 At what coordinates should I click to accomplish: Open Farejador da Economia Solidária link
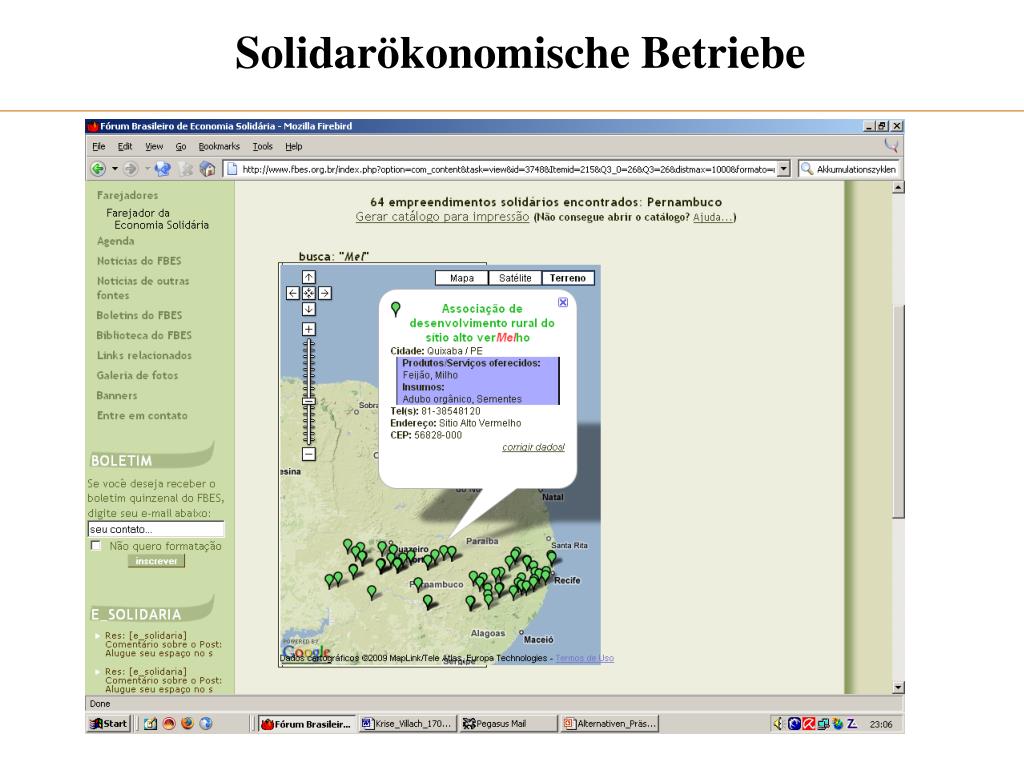click(157, 219)
